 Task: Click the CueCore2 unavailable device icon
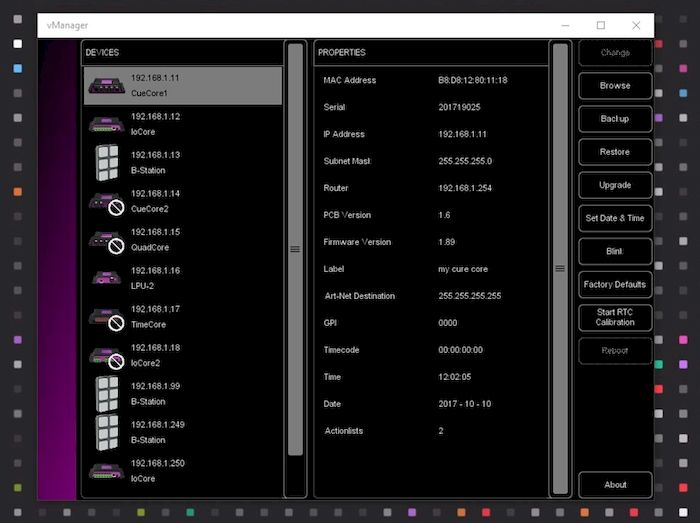pyautogui.click(x=107, y=203)
